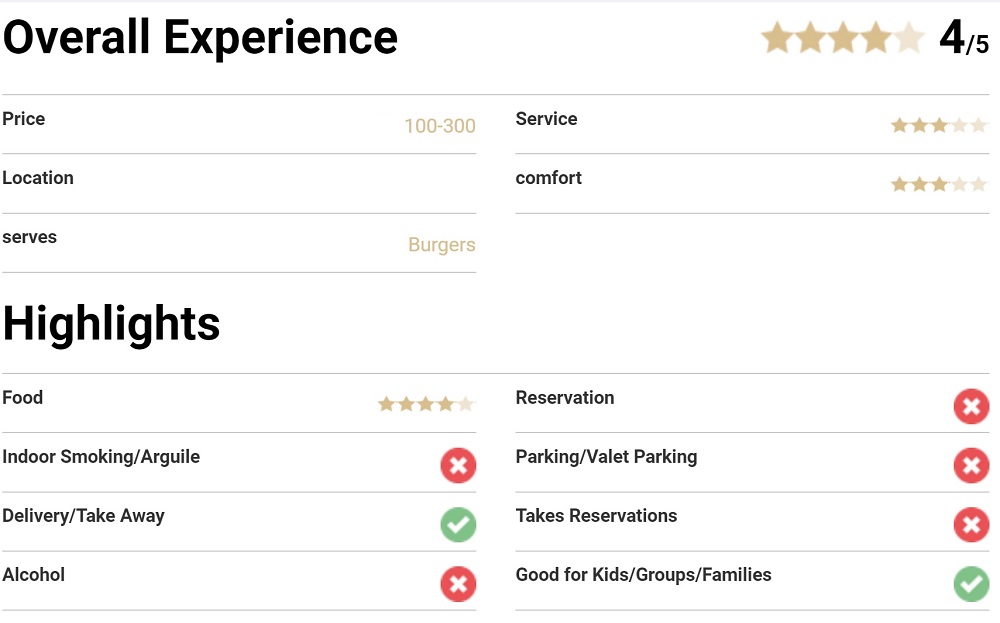Click green check next to Delivery/Take Away
1000x623 pixels.
pyautogui.click(x=458, y=525)
